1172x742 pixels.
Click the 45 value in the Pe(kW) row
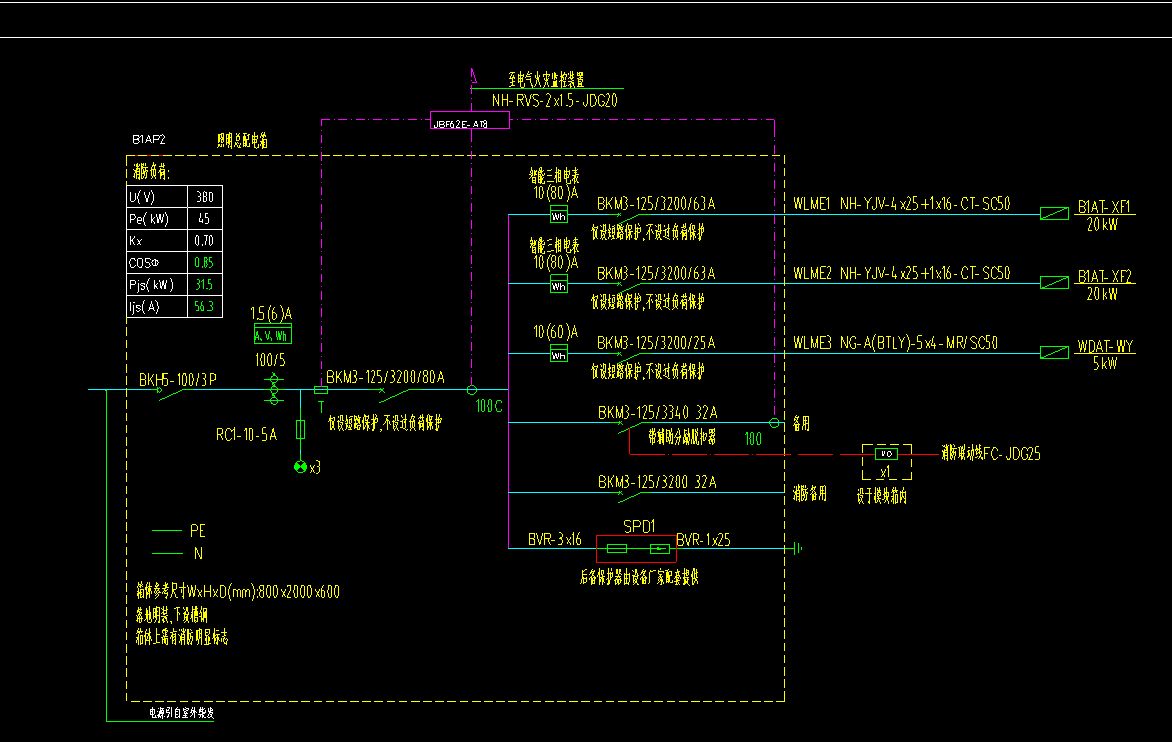[204, 219]
